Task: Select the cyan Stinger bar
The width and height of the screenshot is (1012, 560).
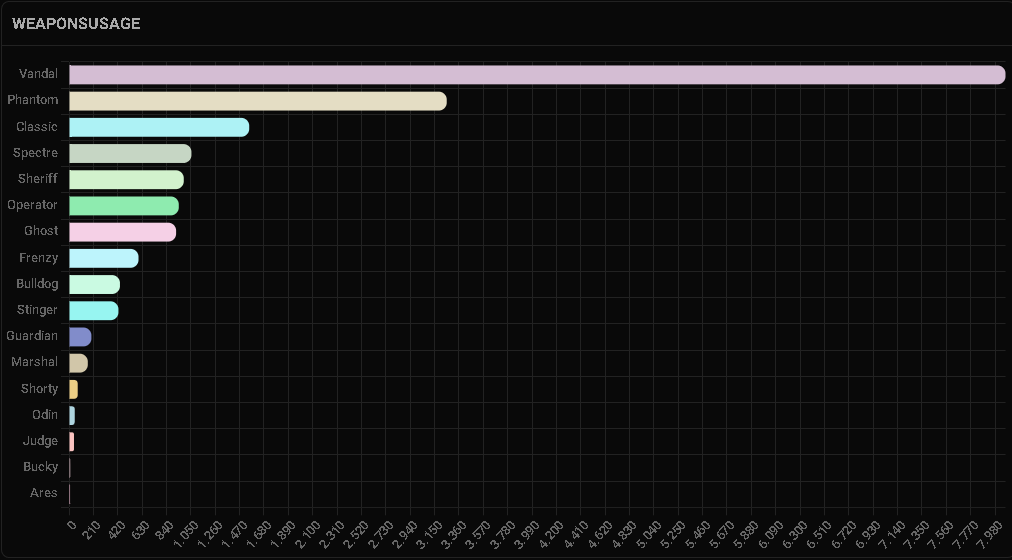Action: pos(93,310)
